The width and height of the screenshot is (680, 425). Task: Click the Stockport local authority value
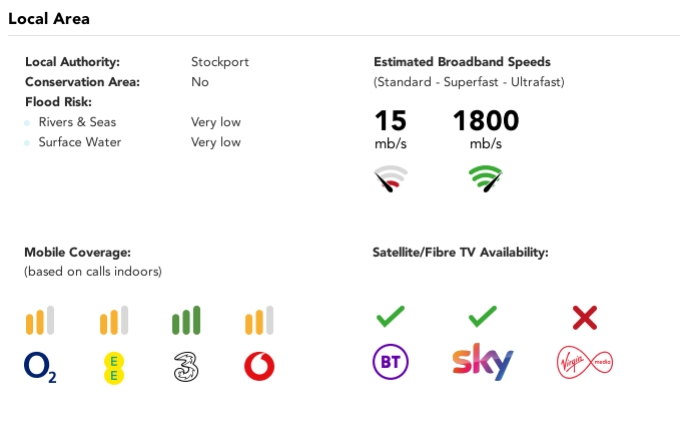coord(220,62)
